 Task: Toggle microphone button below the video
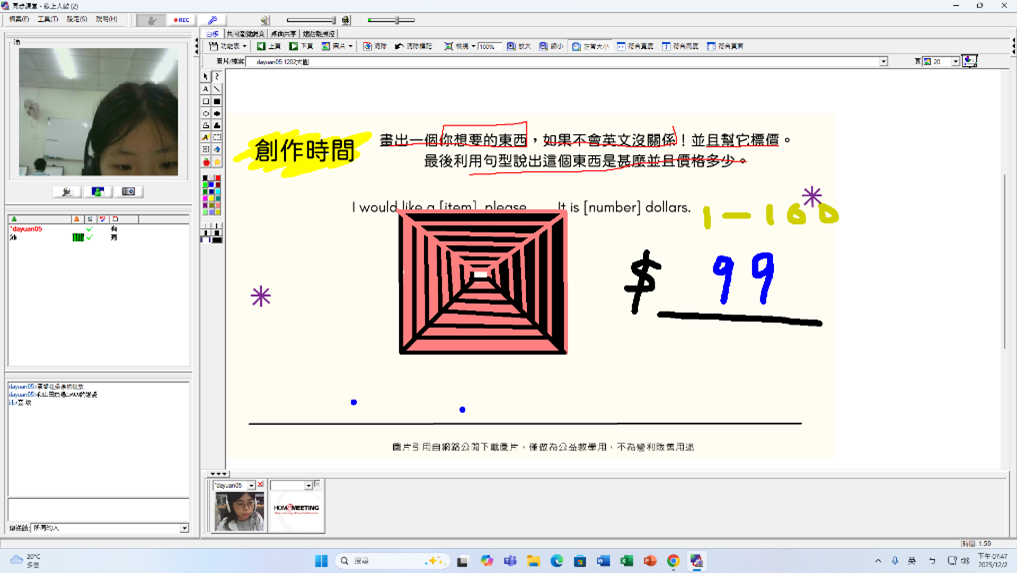[x=67, y=191]
